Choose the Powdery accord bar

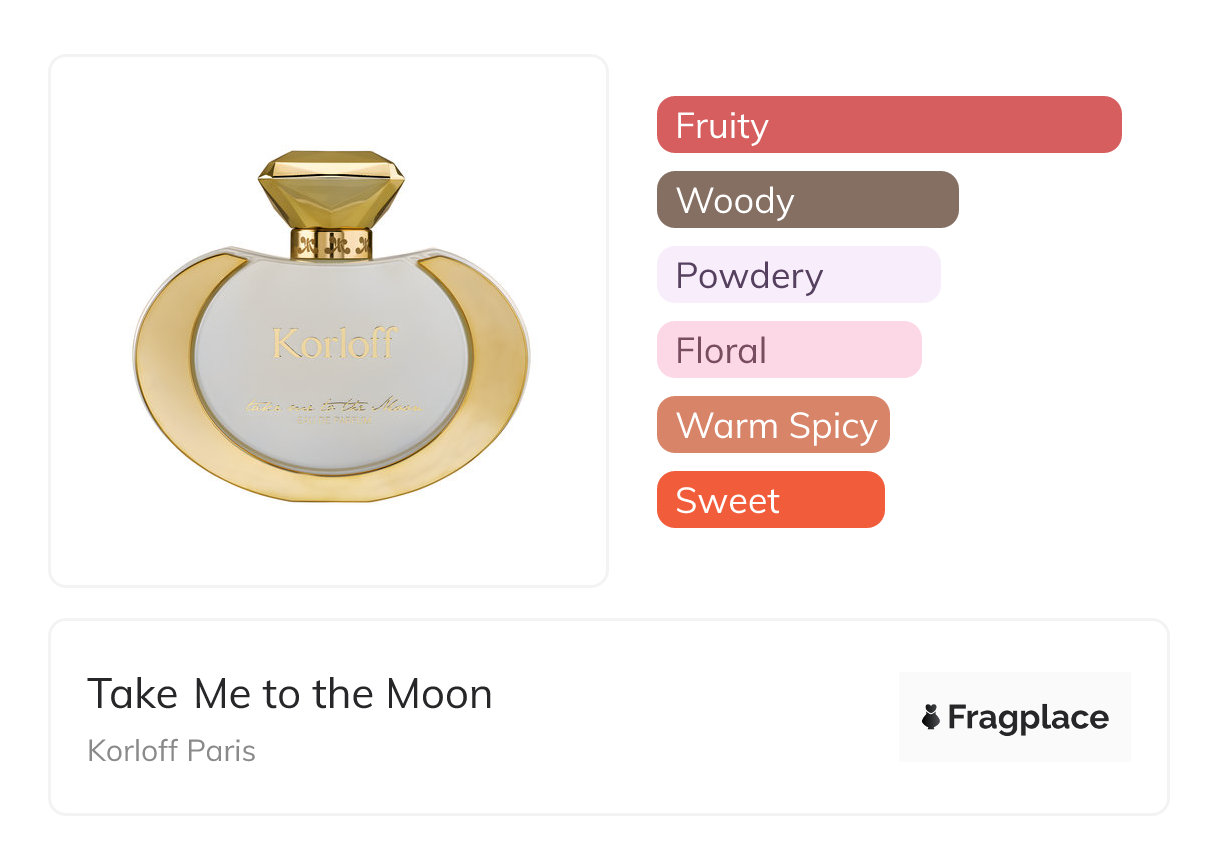click(x=798, y=275)
